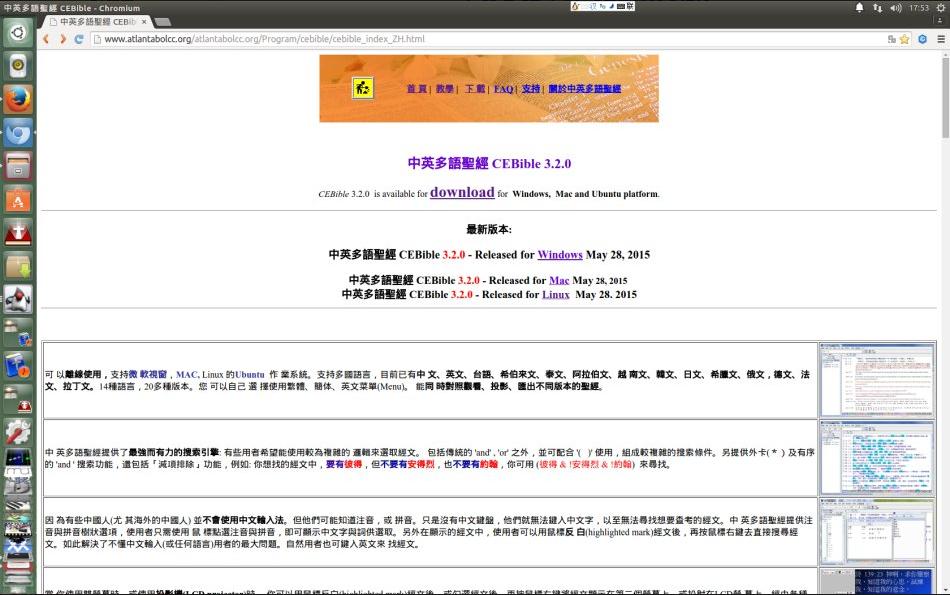This screenshot has height=595, width=950.
Task: Open the 下載 link in the banner
Action: pyautogui.click(x=475, y=88)
